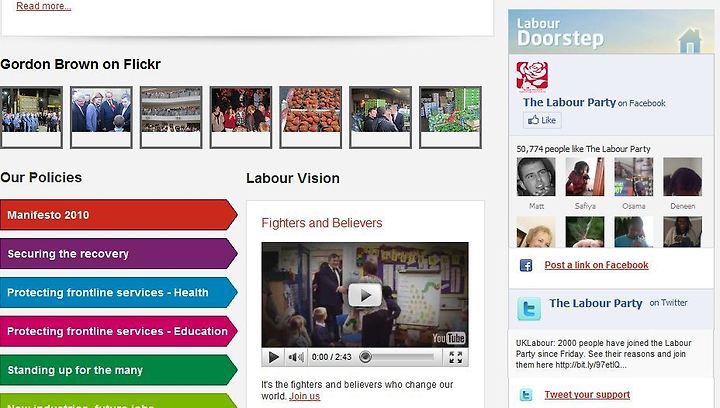The height and width of the screenshot is (408, 720).
Task: Click the Read more link
Action: pos(44,6)
